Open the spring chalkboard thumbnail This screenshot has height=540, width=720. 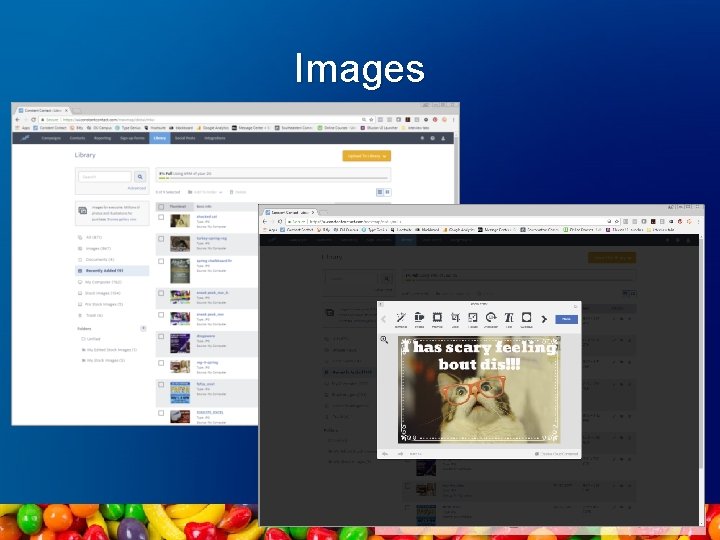pyautogui.click(x=180, y=271)
